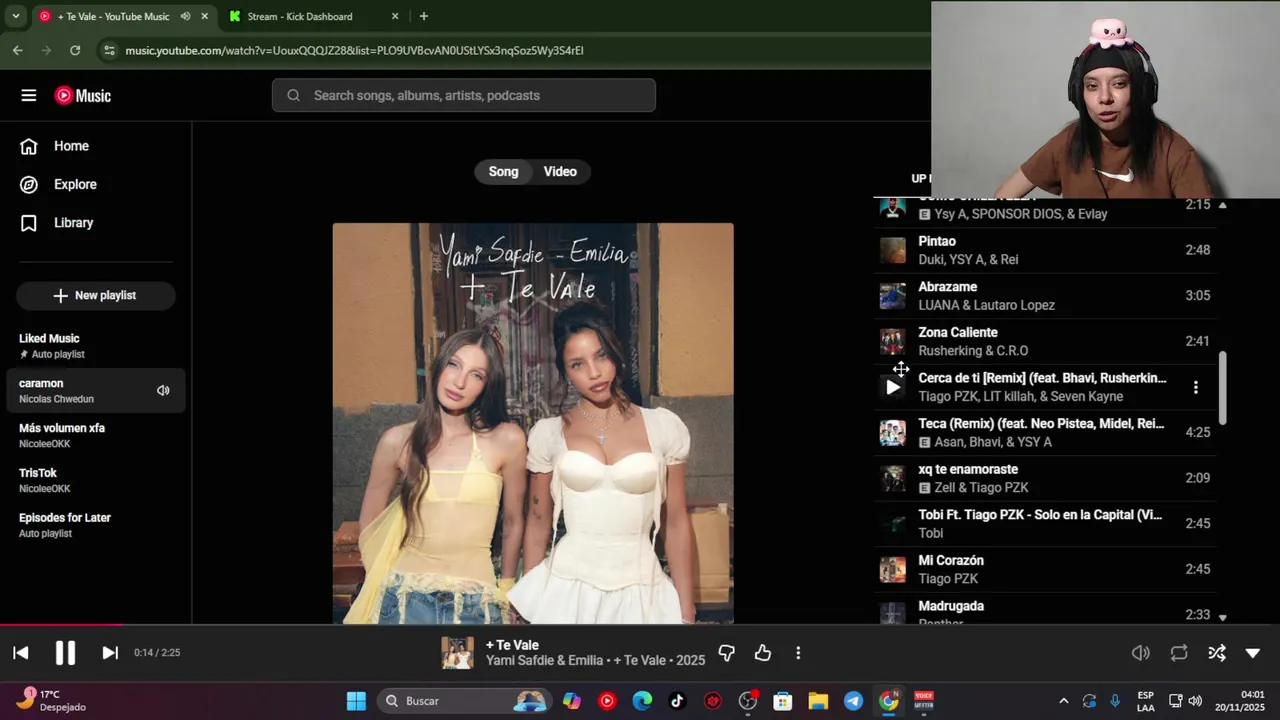Image resolution: width=1280 pixels, height=720 pixels.
Task: Open player bar more actions menu
Action: click(798, 653)
